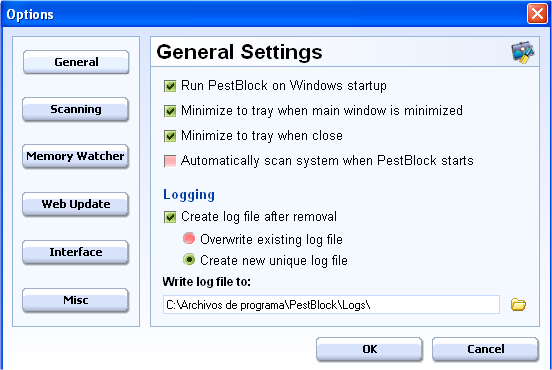Select Create new unique log file option
The image size is (552, 370).
click(189, 260)
